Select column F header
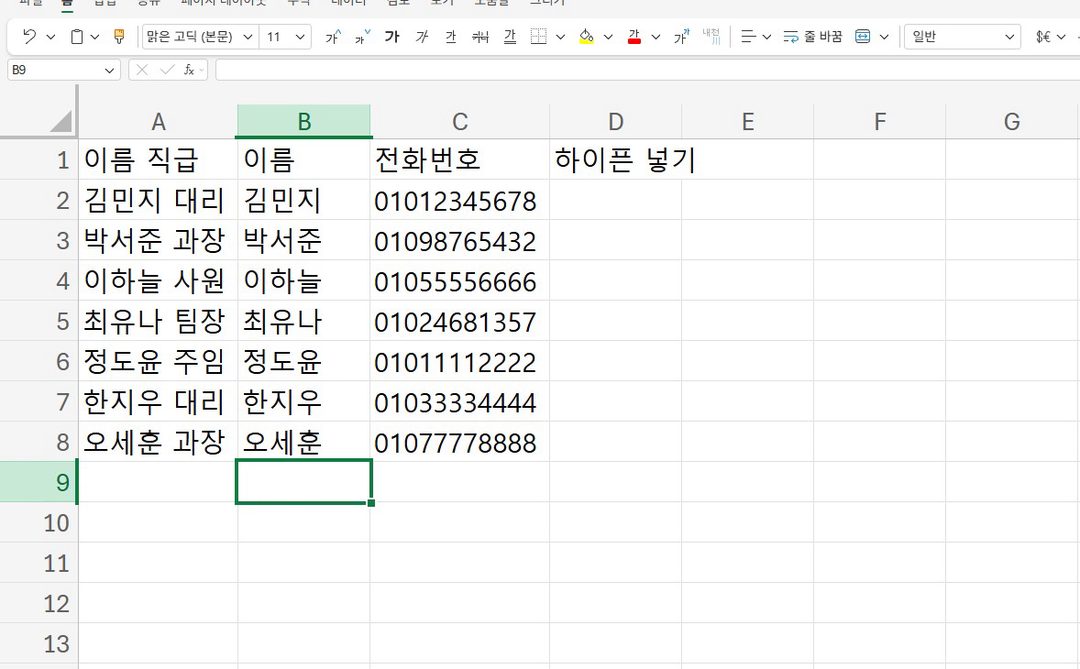1080x669 pixels. point(880,121)
